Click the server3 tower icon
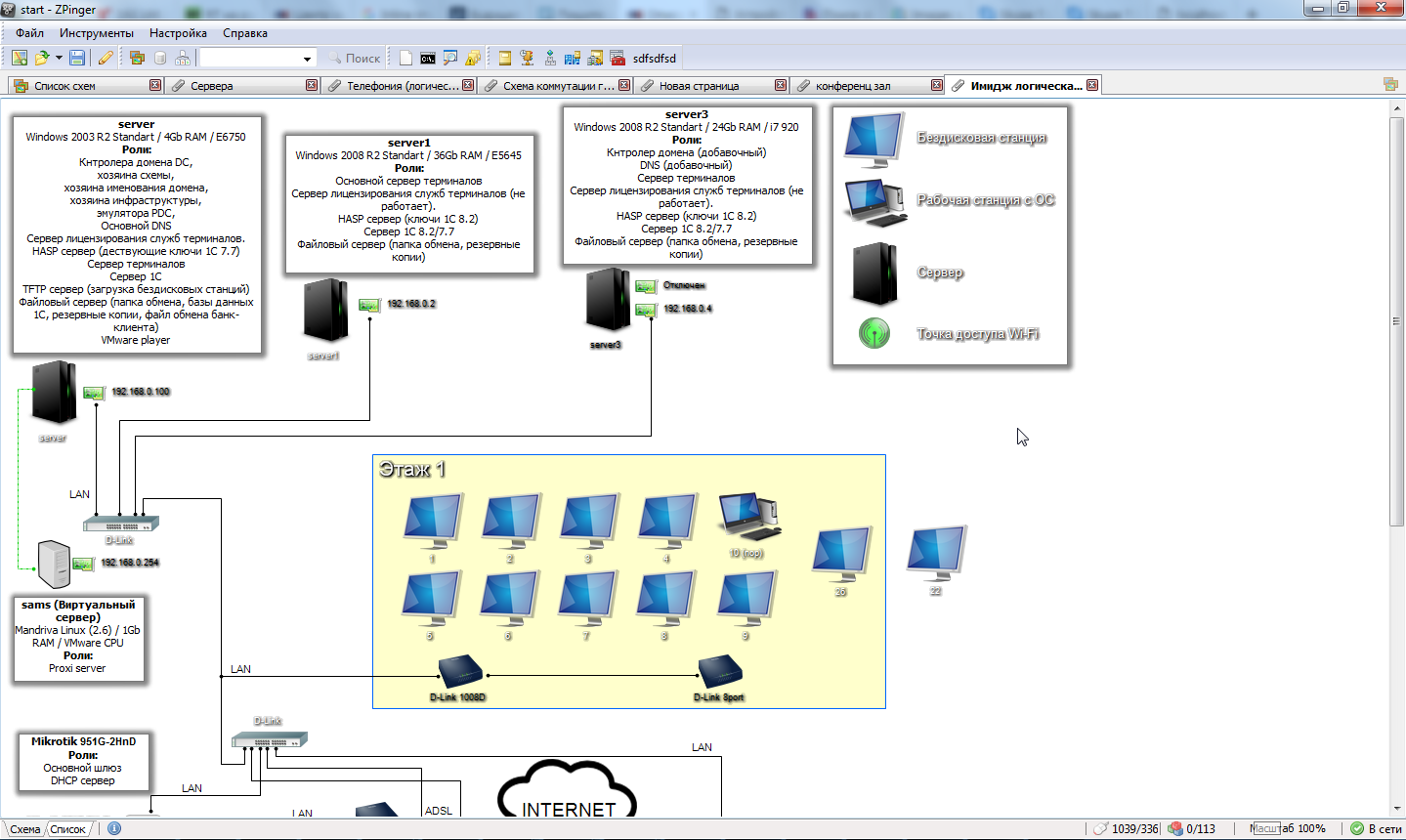 click(x=607, y=302)
